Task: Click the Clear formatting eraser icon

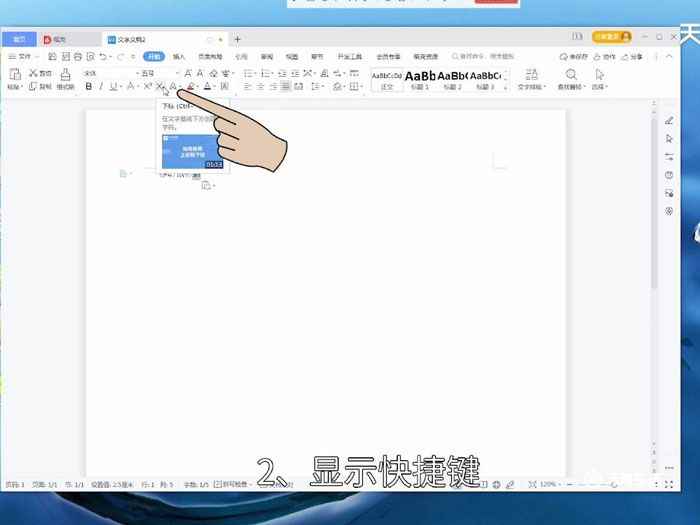Action: 213,73
